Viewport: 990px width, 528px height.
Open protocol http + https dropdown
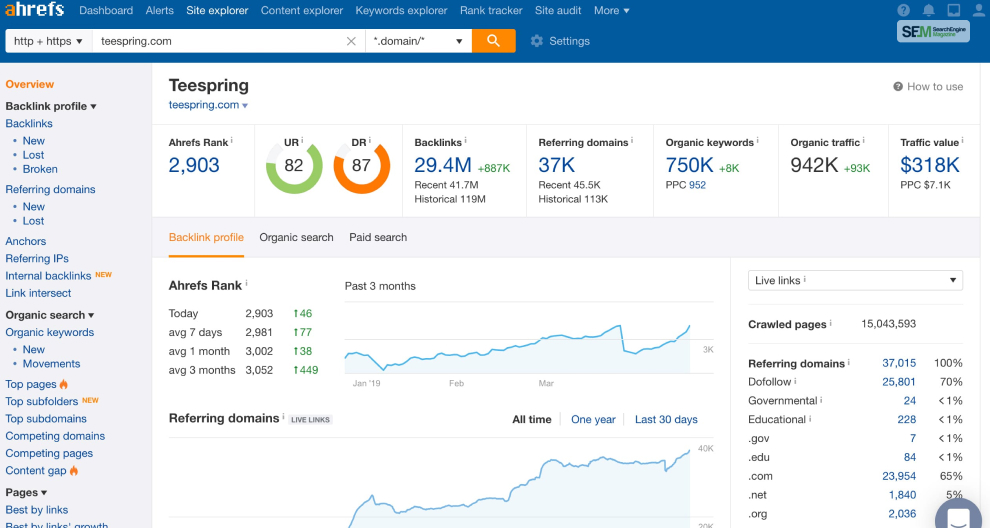pos(49,41)
